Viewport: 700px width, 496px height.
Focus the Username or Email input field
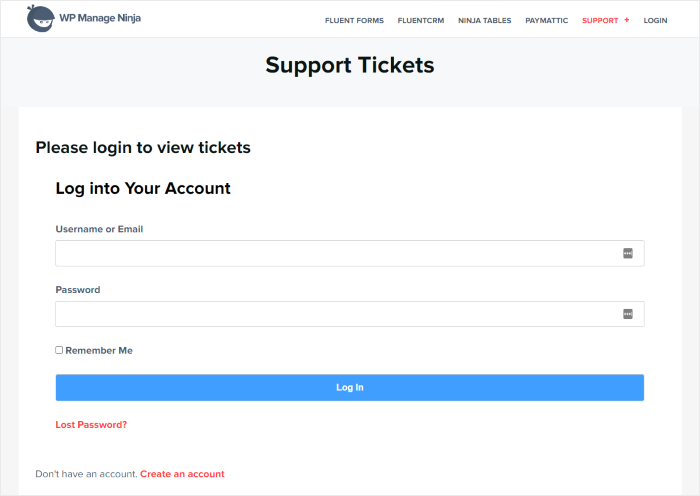coord(335,254)
